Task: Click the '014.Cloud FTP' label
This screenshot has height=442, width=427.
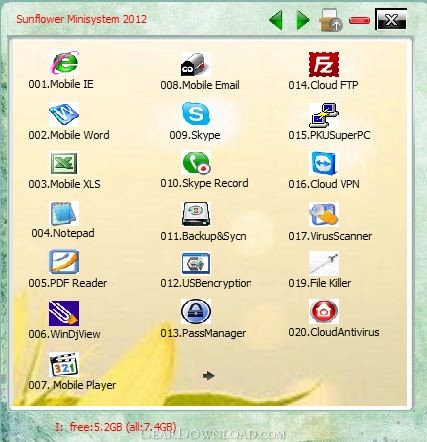Action: click(323, 85)
